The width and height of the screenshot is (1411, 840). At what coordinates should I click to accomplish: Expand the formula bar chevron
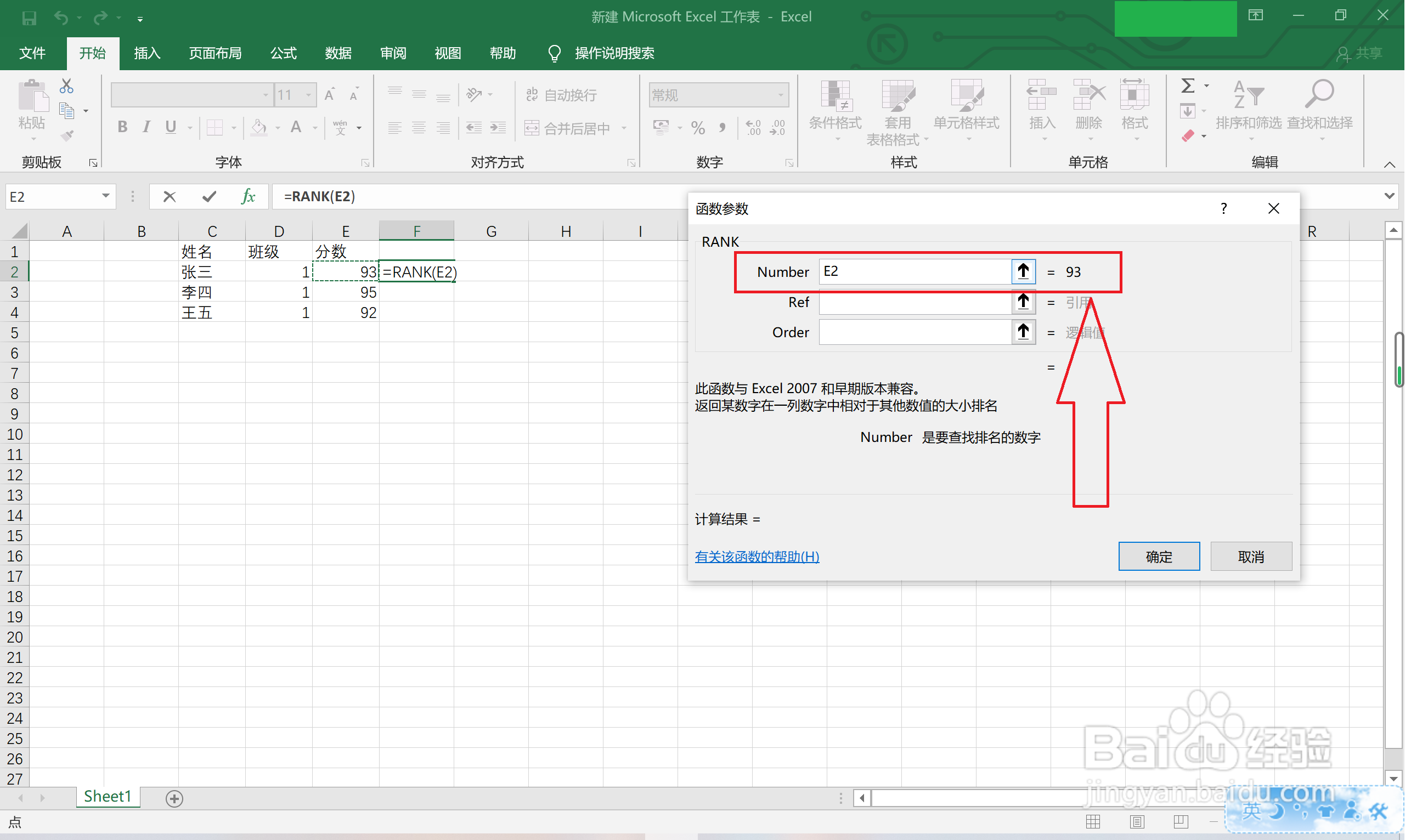pos(1390,196)
